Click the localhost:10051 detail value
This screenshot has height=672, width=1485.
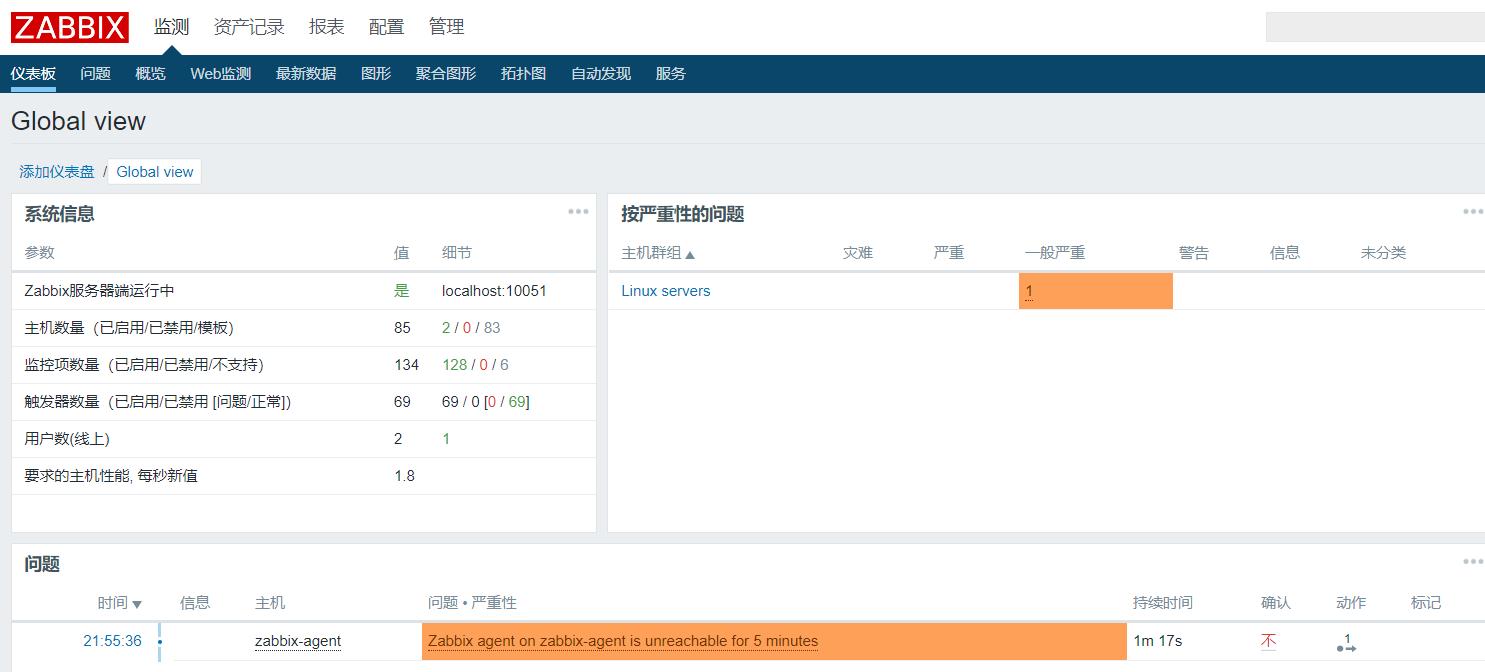coord(494,291)
